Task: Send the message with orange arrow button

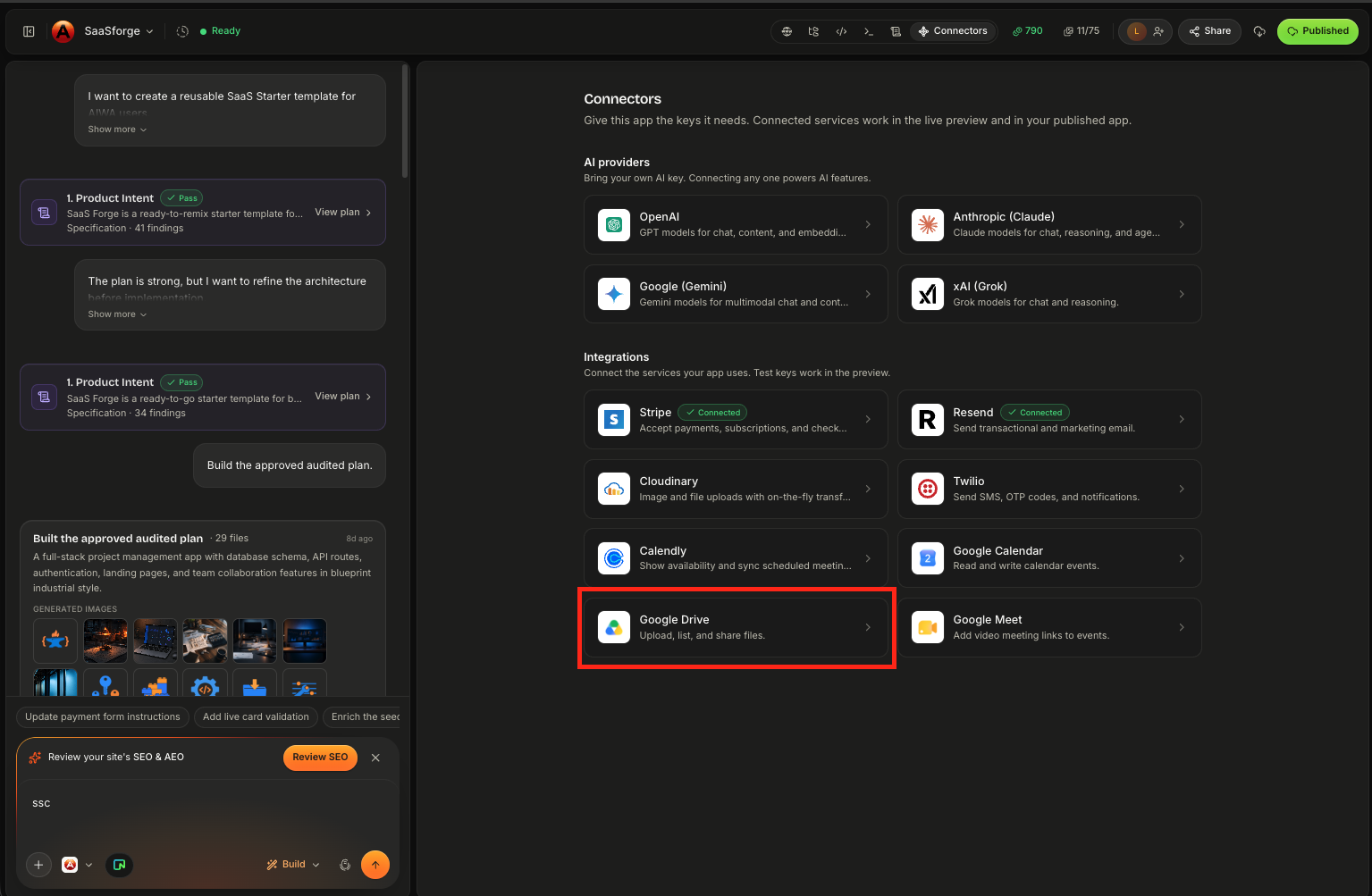Action: (x=375, y=865)
